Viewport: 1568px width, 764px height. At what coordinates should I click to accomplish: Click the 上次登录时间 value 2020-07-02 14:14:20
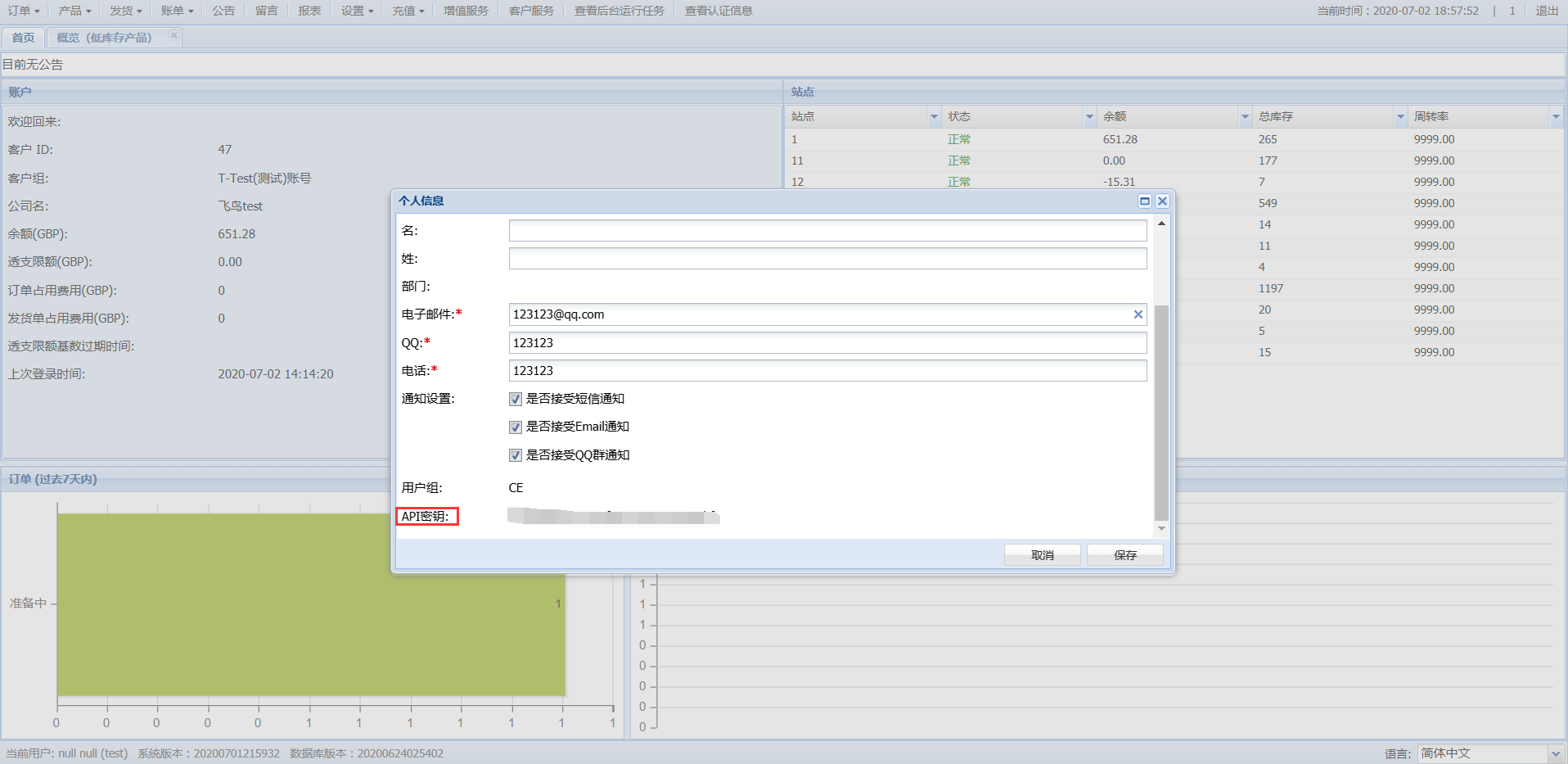click(276, 374)
